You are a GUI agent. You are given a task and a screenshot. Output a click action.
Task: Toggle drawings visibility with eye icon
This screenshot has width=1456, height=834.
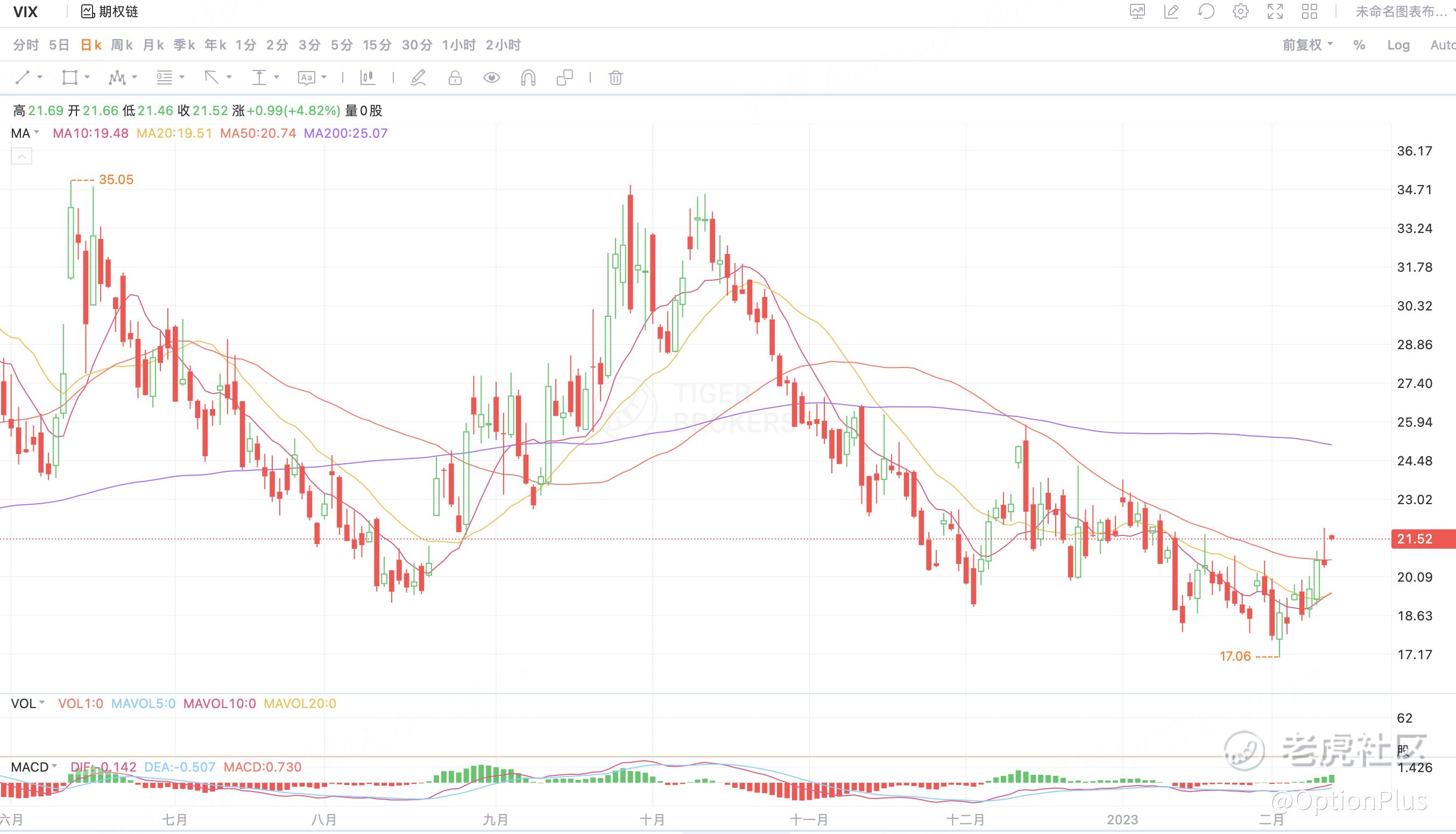[491, 77]
